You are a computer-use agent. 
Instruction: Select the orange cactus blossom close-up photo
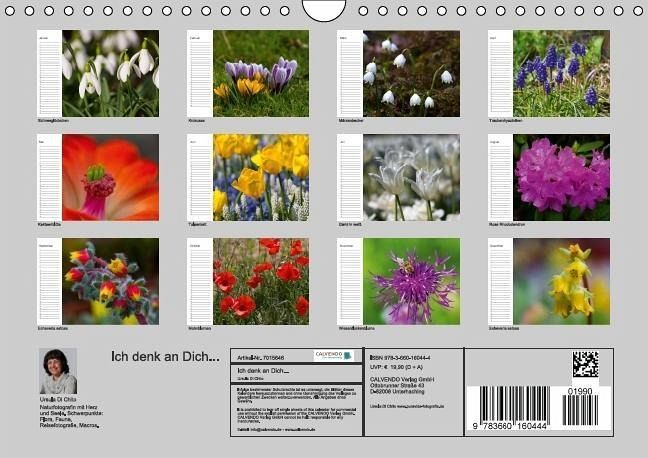coord(110,177)
